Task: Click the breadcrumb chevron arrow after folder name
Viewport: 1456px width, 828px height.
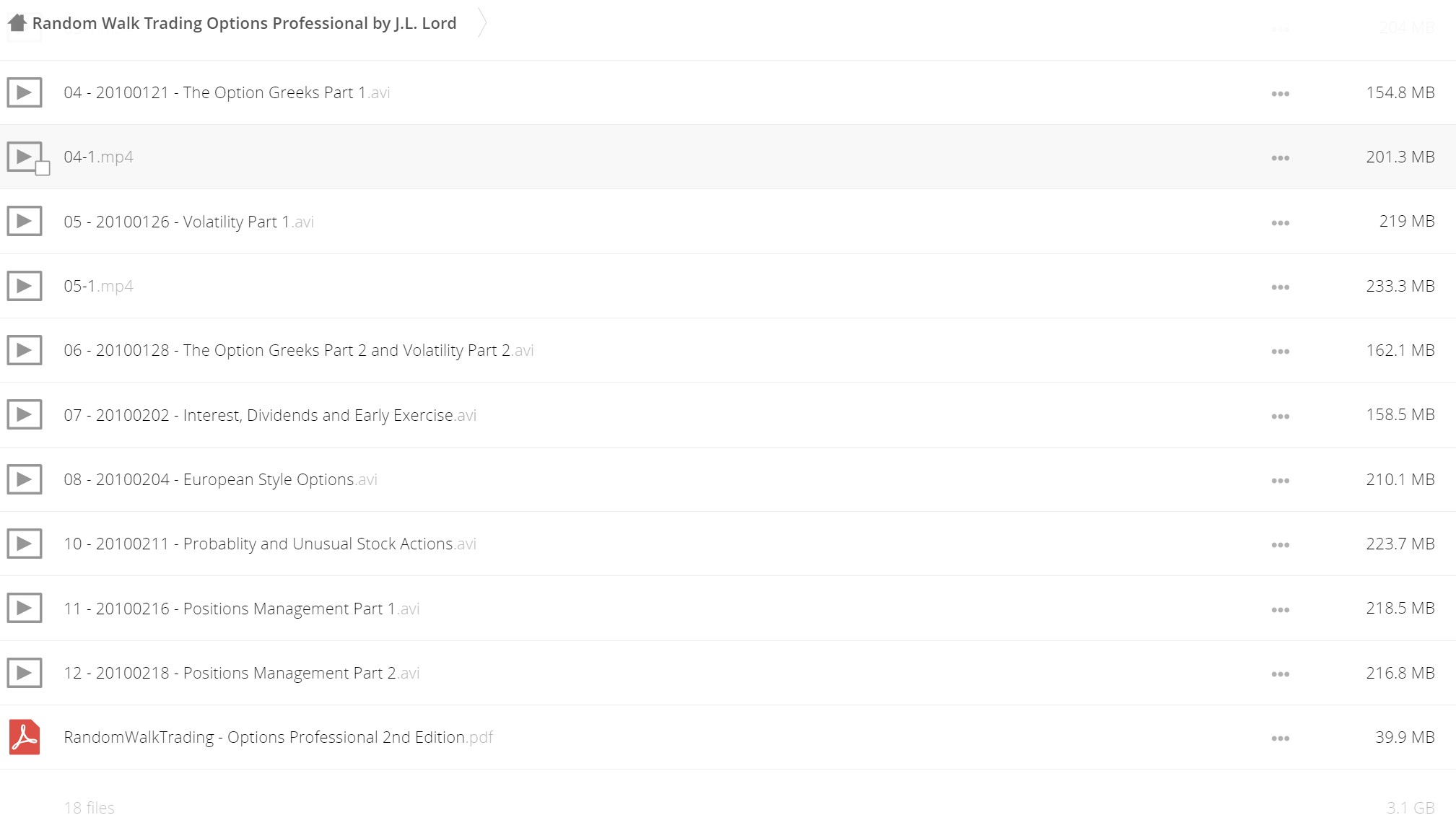Action: (x=482, y=22)
